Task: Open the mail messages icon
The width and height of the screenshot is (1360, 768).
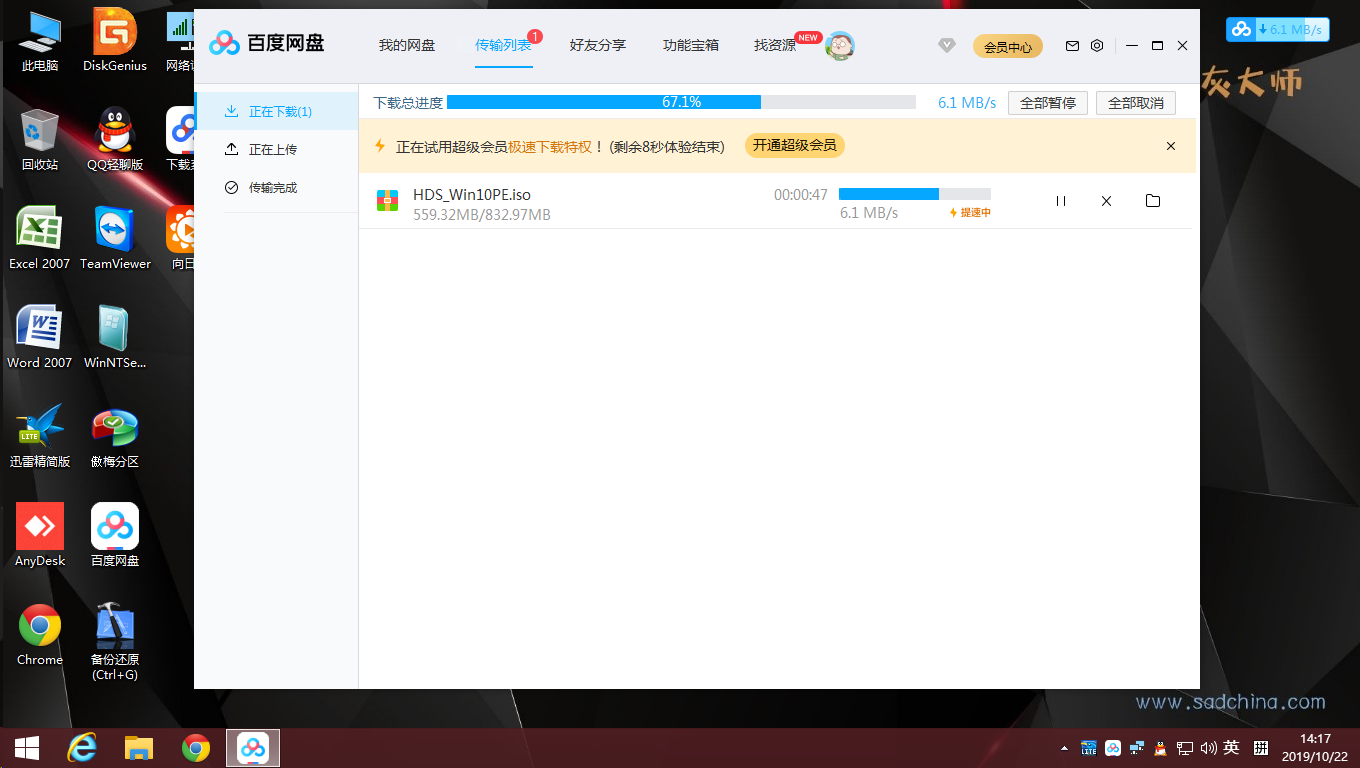Action: click(x=1072, y=46)
